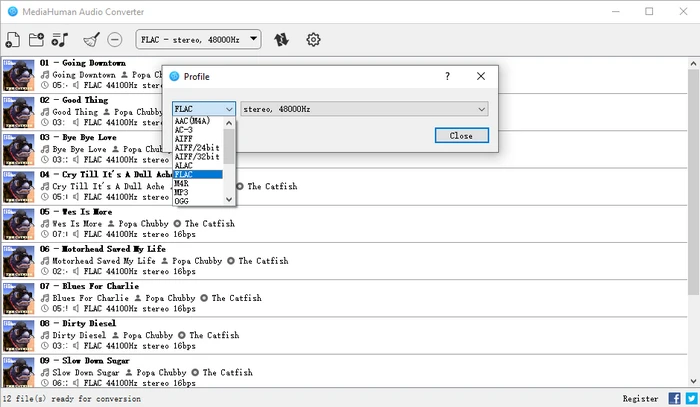Click the Add file icon in toolbar
The height and width of the screenshot is (407, 700).
pos(12,40)
